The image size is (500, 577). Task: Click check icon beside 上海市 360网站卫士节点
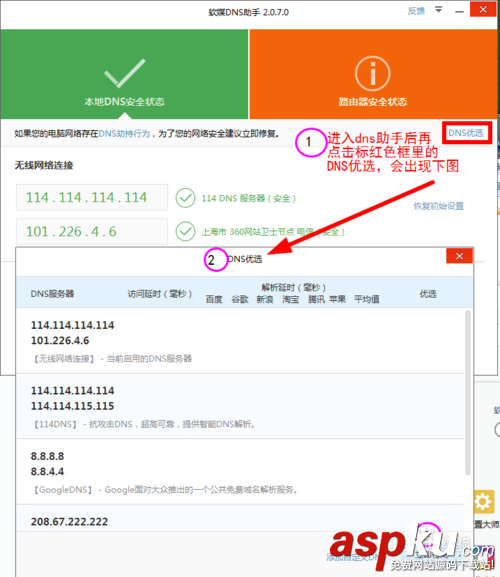coord(185,231)
